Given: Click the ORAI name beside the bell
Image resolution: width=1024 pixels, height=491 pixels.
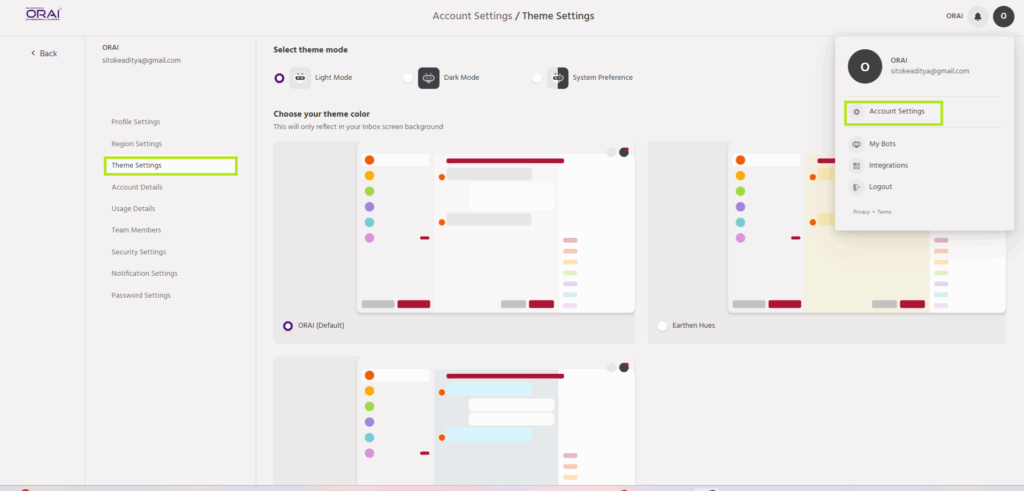Looking at the screenshot, I should tap(954, 16).
